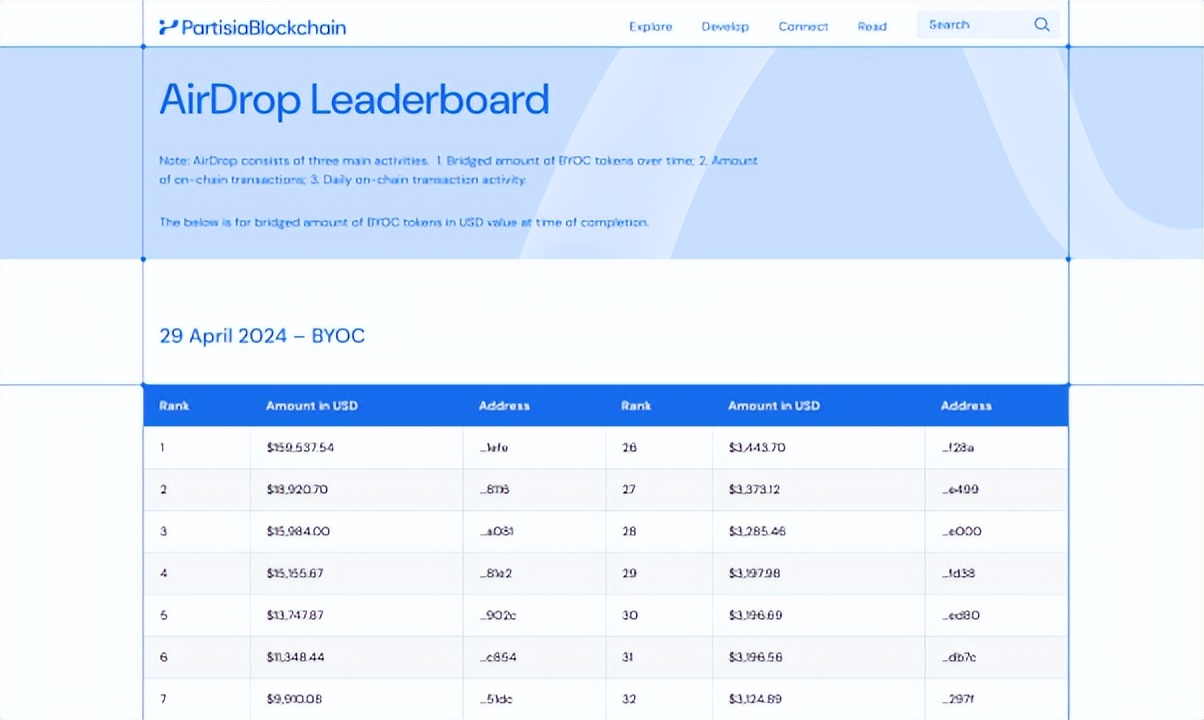This screenshot has height=720, width=1204.
Task: Click the address cell ending ed80
Action: pyautogui.click(x=997, y=616)
